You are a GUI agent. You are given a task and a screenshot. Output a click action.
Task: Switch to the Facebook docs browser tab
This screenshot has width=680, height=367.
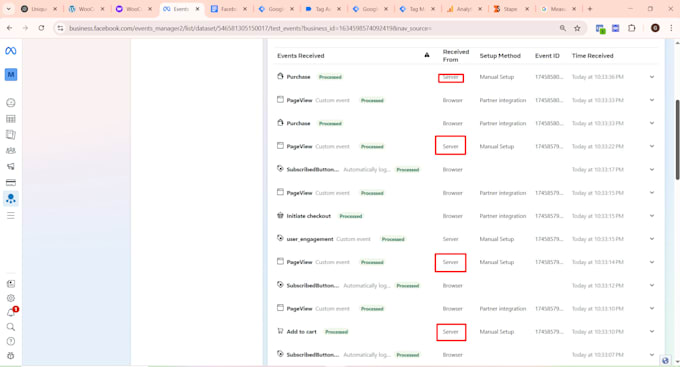[228, 9]
